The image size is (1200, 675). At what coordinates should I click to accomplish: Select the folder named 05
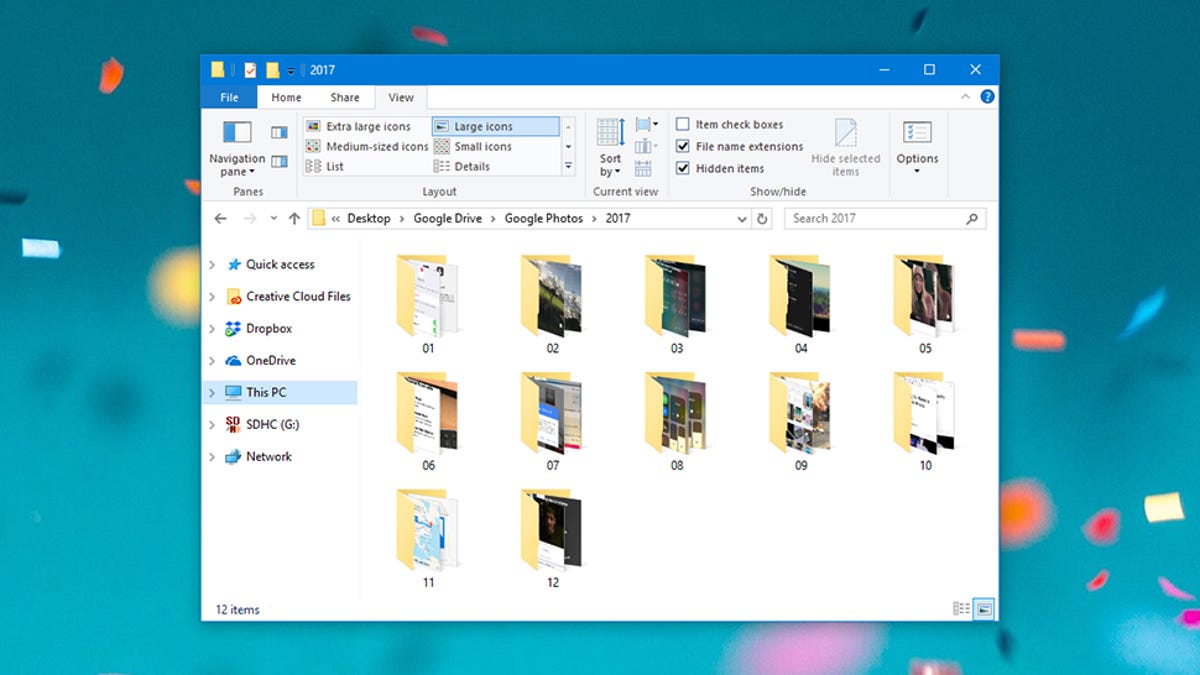click(x=925, y=304)
